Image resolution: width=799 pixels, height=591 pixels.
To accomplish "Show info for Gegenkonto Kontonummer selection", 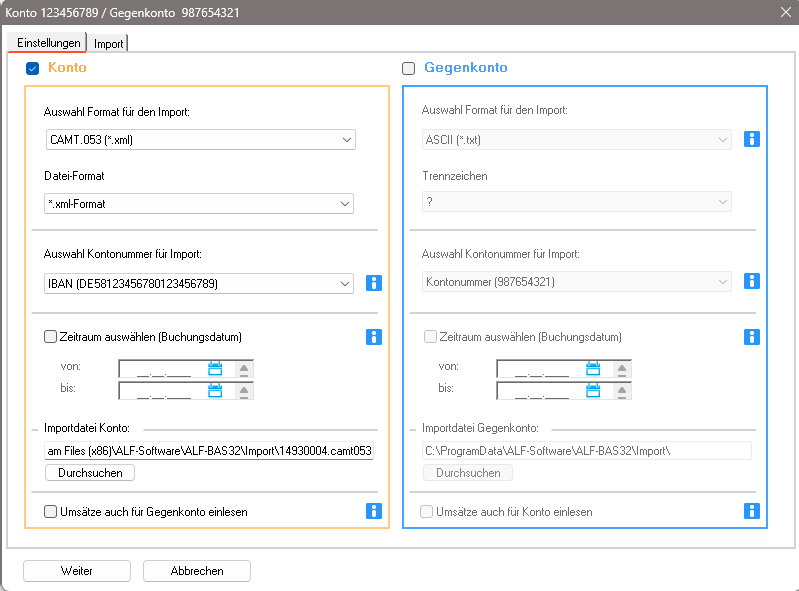I will [x=752, y=281].
